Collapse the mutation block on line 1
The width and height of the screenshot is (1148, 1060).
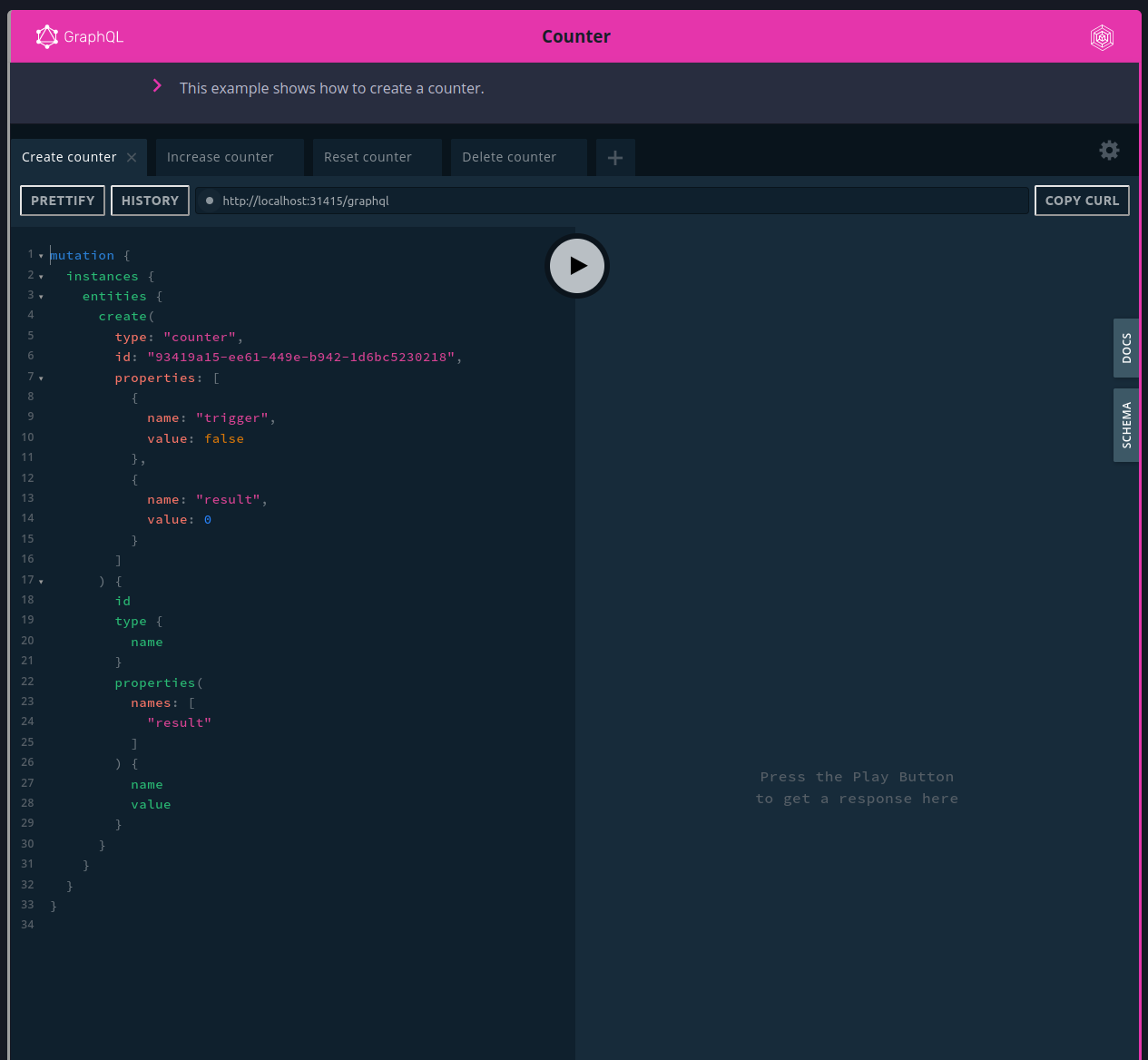(41, 256)
